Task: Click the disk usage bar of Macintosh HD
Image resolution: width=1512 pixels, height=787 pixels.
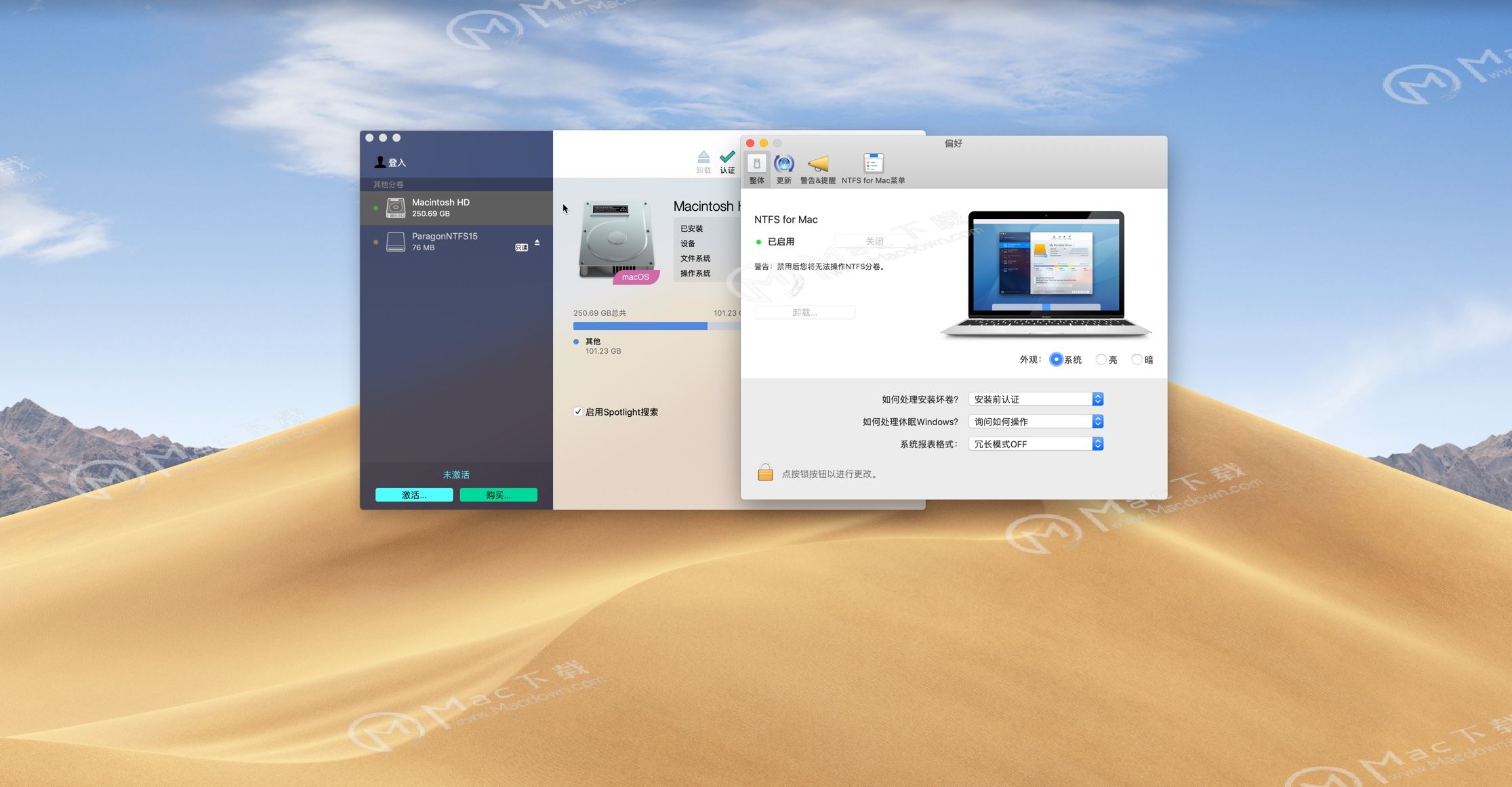Action: click(x=656, y=326)
